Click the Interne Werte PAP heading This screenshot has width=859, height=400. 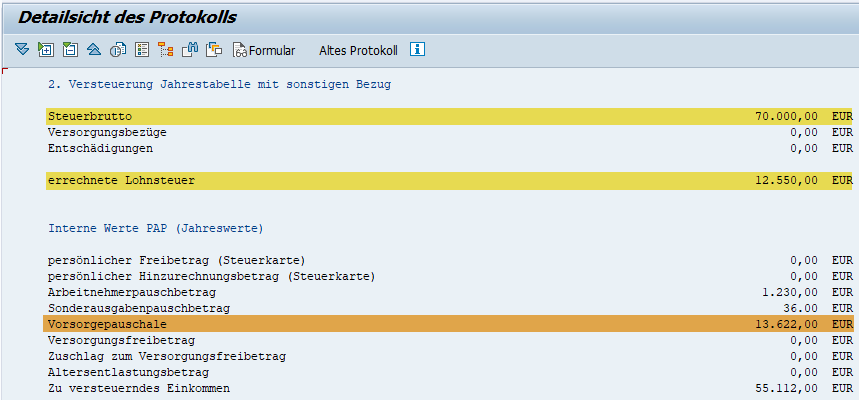click(x=156, y=228)
